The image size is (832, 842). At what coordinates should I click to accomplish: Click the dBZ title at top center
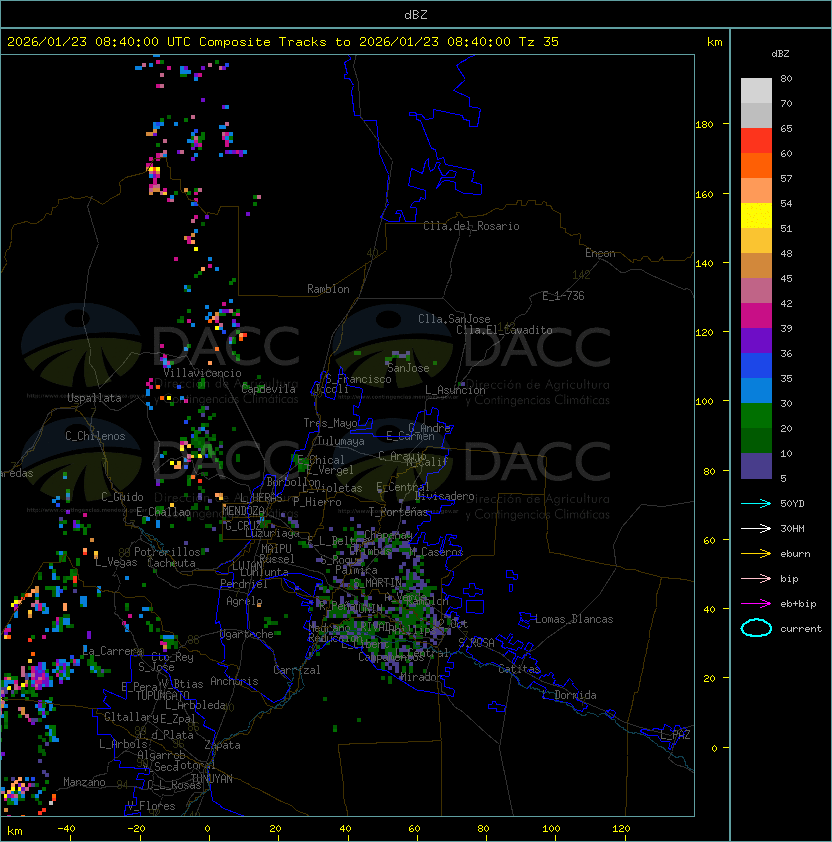point(416,14)
